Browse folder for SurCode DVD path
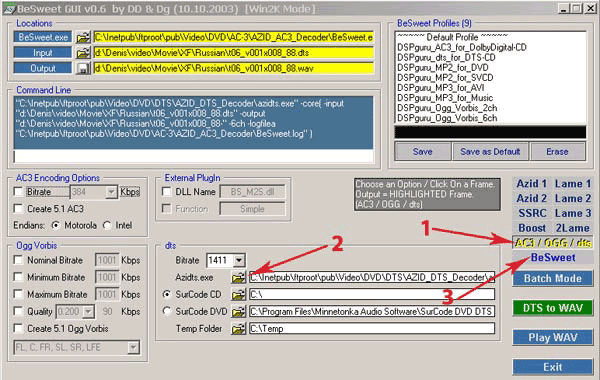 click(x=238, y=312)
